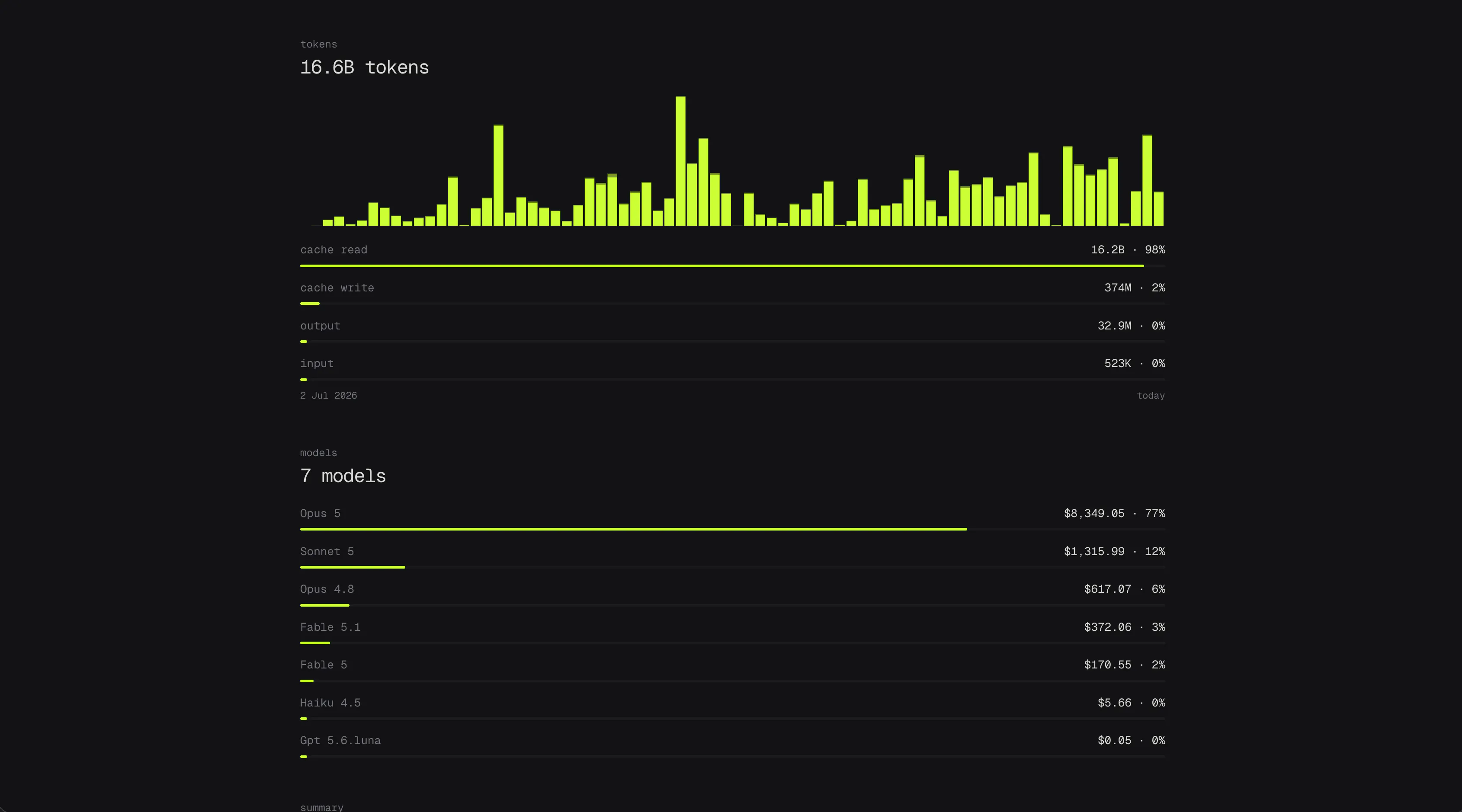This screenshot has width=1462, height=812.
Task: Click the '$170.55 · 2%' value
Action: pyautogui.click(x=1124, y=665)
